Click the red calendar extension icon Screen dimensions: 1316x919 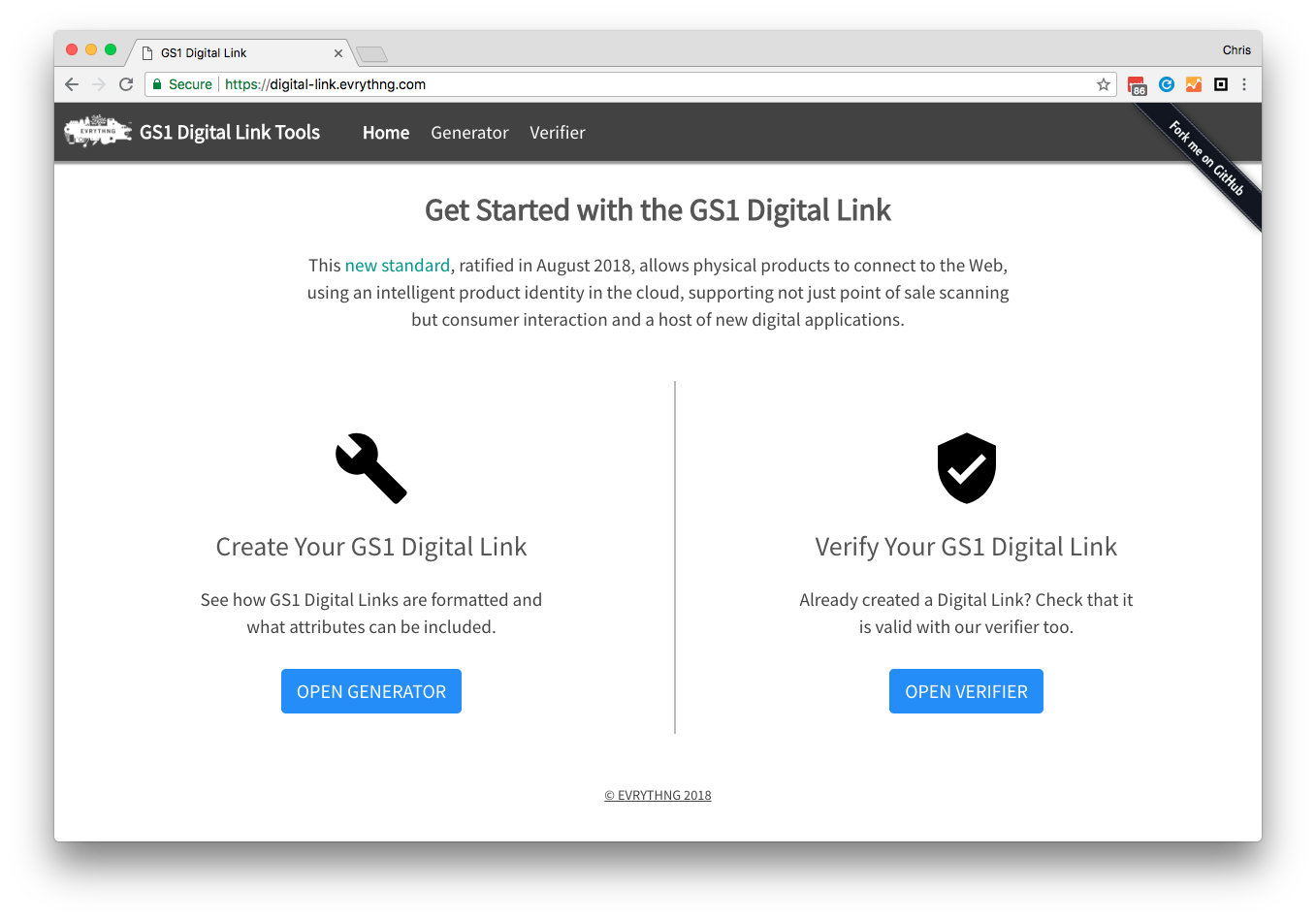click(1138, 85)
